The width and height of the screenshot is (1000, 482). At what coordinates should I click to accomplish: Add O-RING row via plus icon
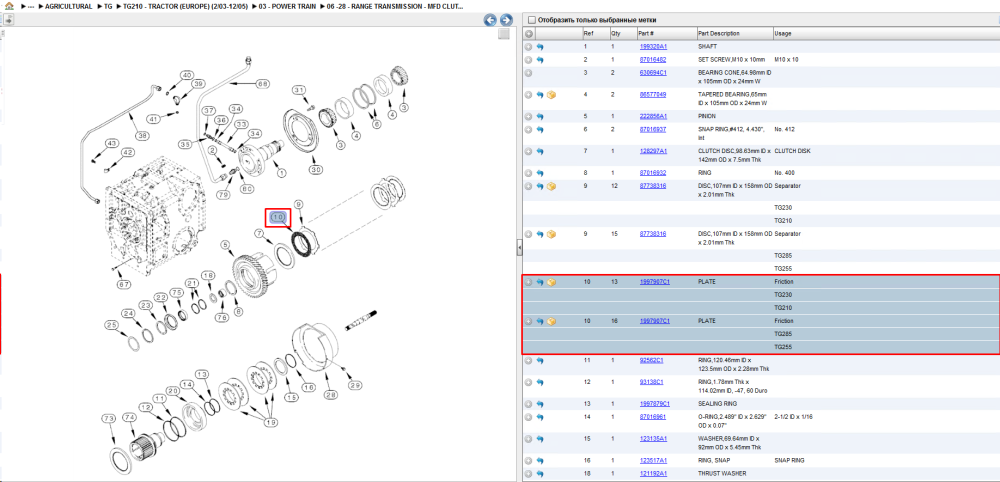[529, 416]
